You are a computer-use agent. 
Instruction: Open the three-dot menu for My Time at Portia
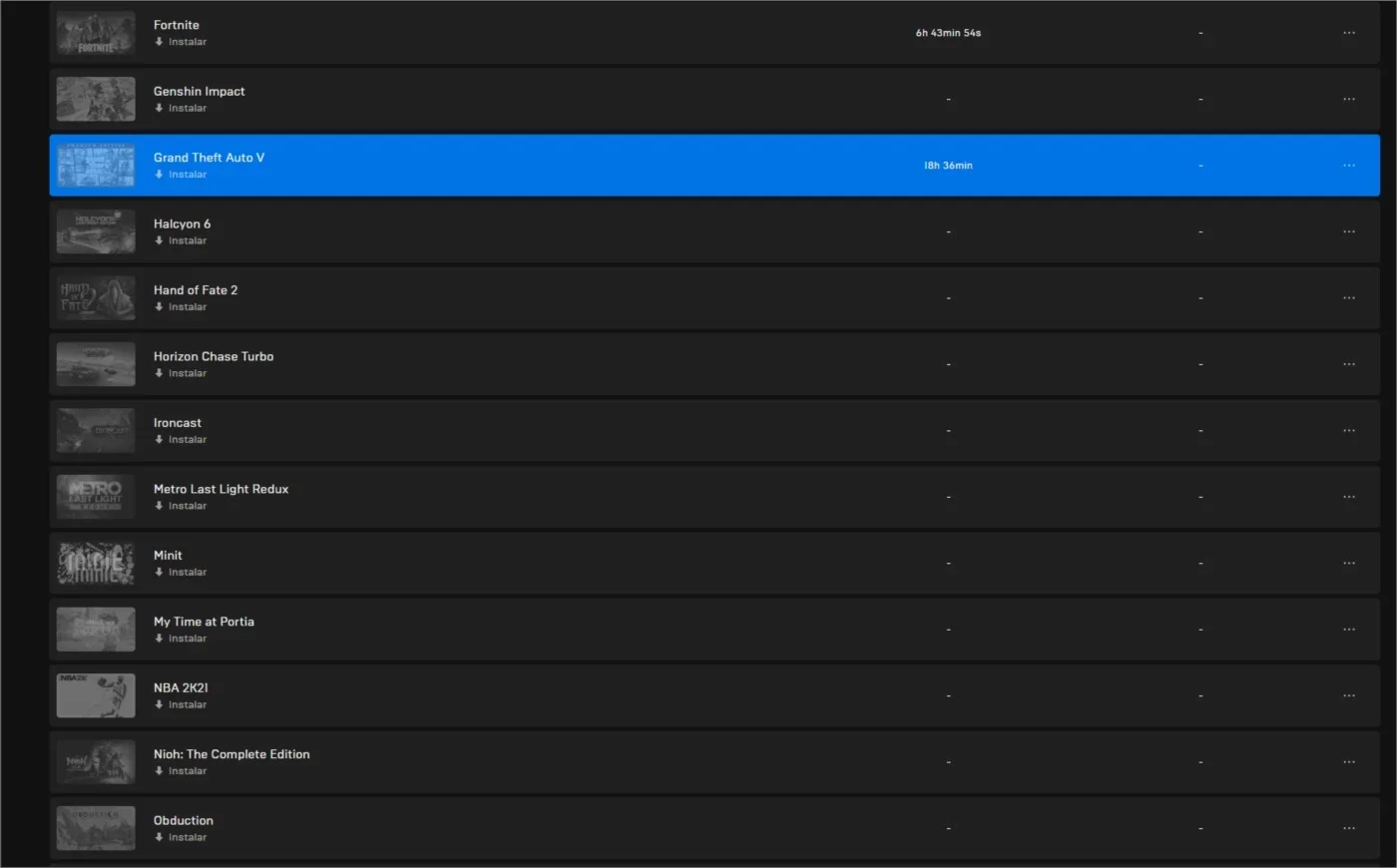1349,630
